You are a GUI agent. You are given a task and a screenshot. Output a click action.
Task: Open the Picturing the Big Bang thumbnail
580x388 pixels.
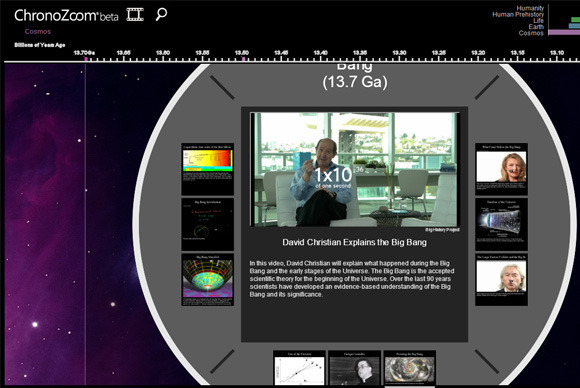tap(409, 368)
